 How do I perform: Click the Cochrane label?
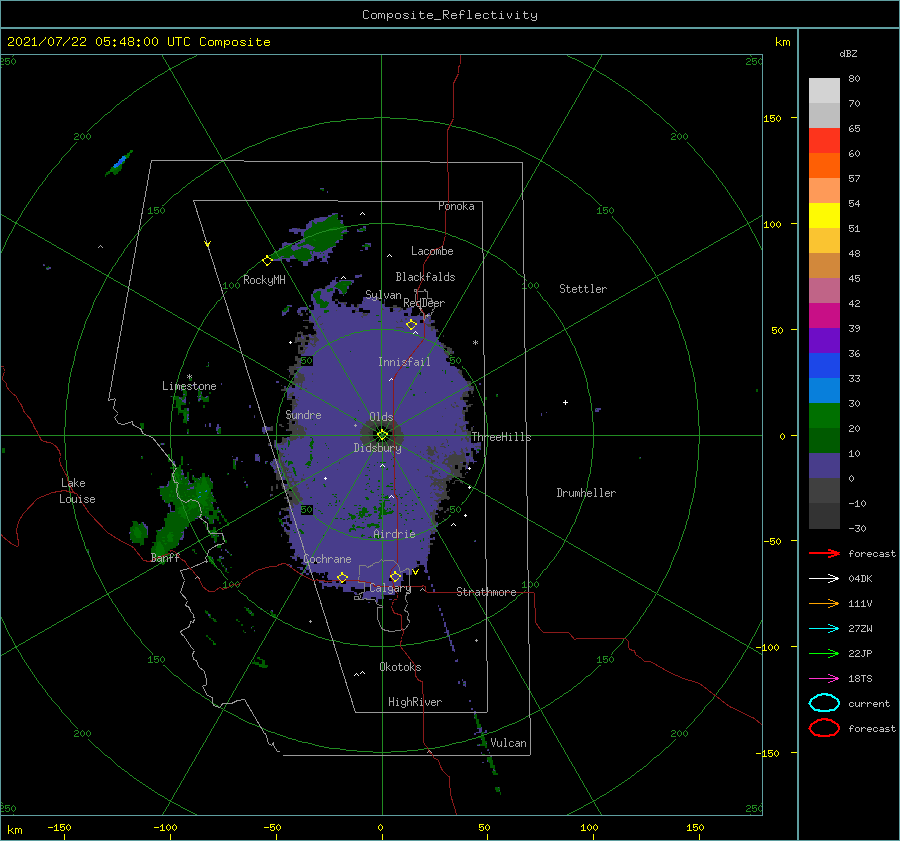coord(327,559)
